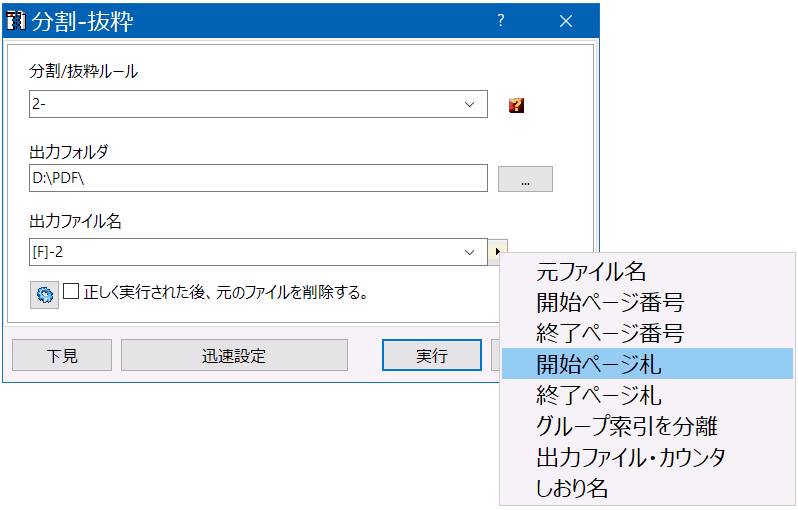Toggle the delete original file after execution checkbox
The height and width of the screenshot is (510, 798).
pos(71,292)
